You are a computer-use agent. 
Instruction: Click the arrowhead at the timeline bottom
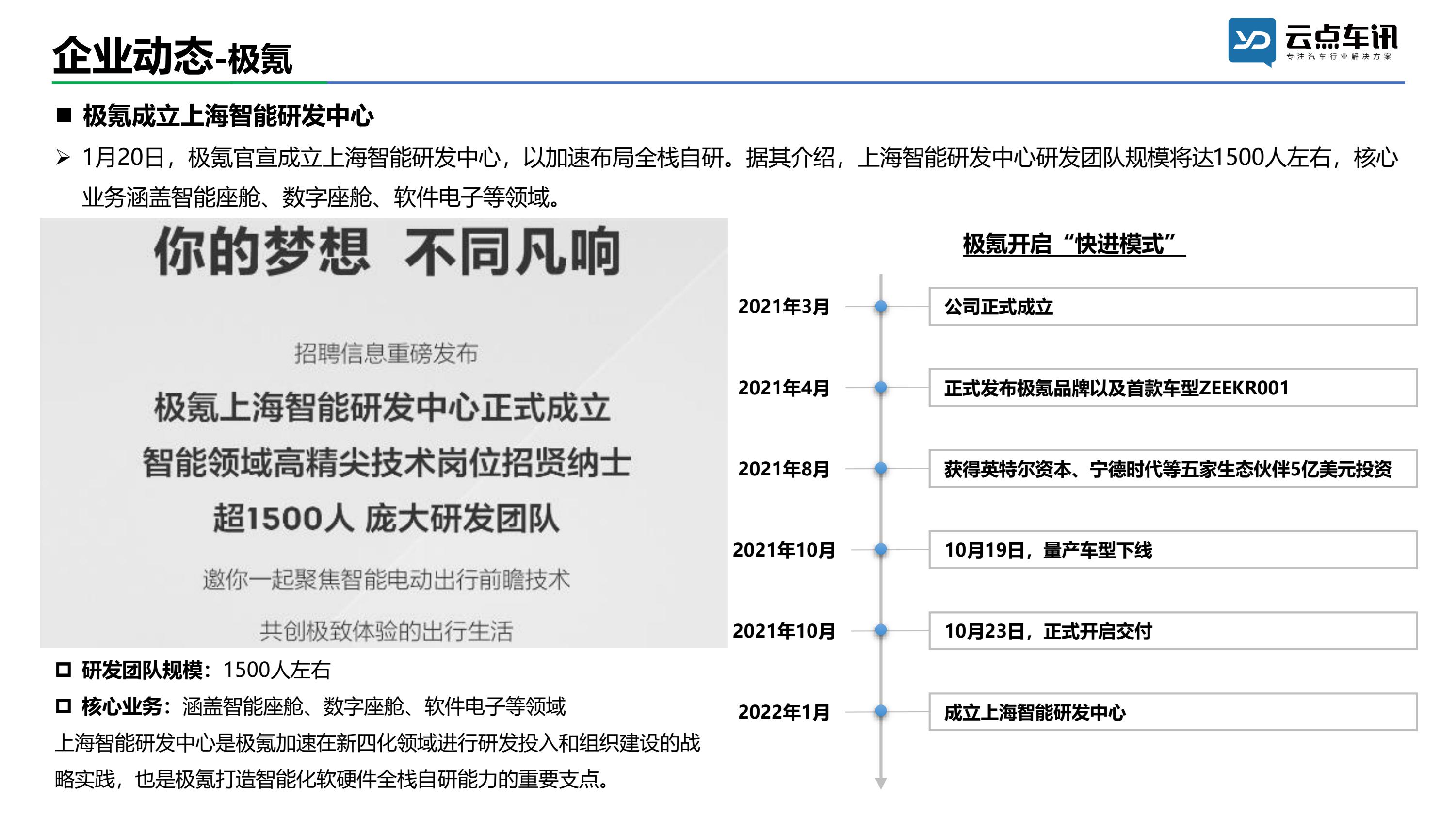coord(881,784)
